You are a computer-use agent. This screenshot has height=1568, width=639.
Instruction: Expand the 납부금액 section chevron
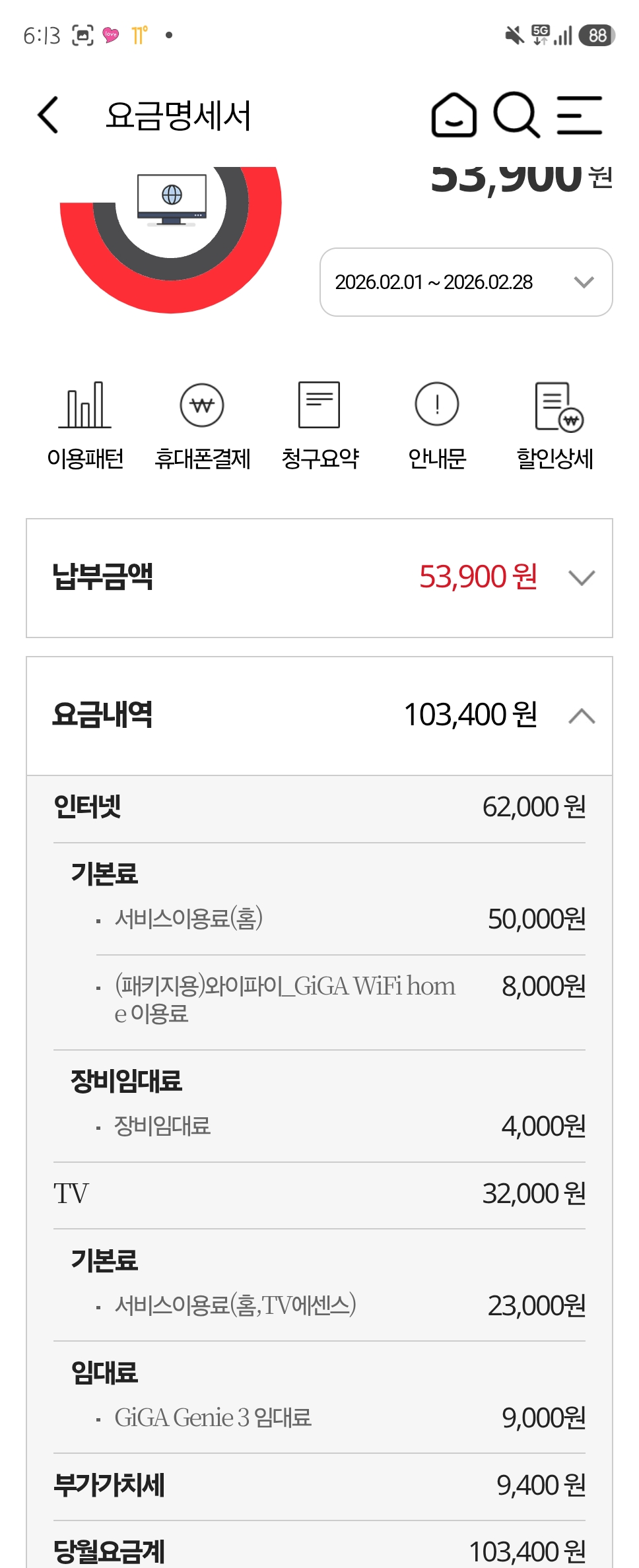point(582,578)
